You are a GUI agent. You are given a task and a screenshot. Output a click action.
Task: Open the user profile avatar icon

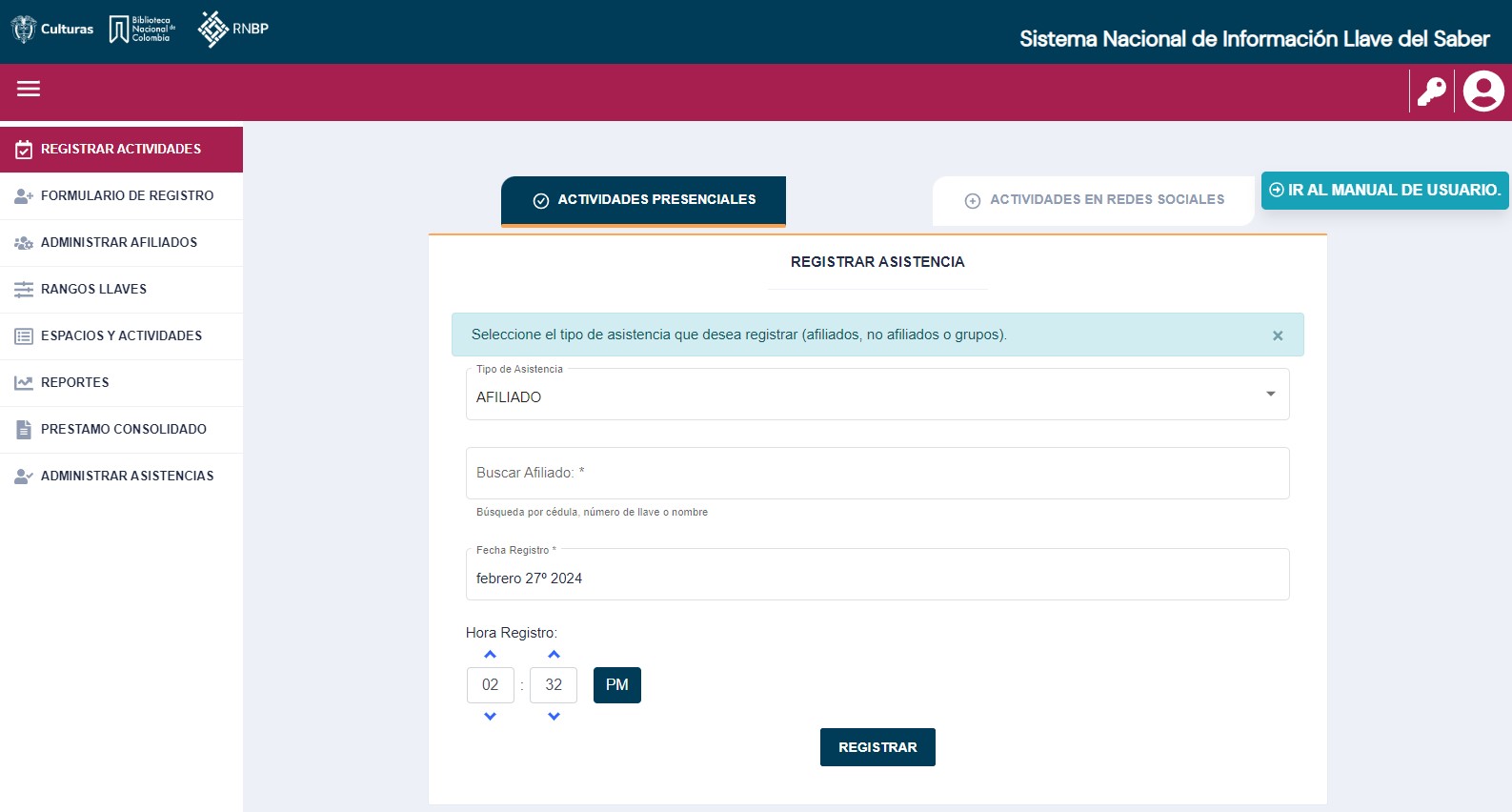tap(1483, 91)
